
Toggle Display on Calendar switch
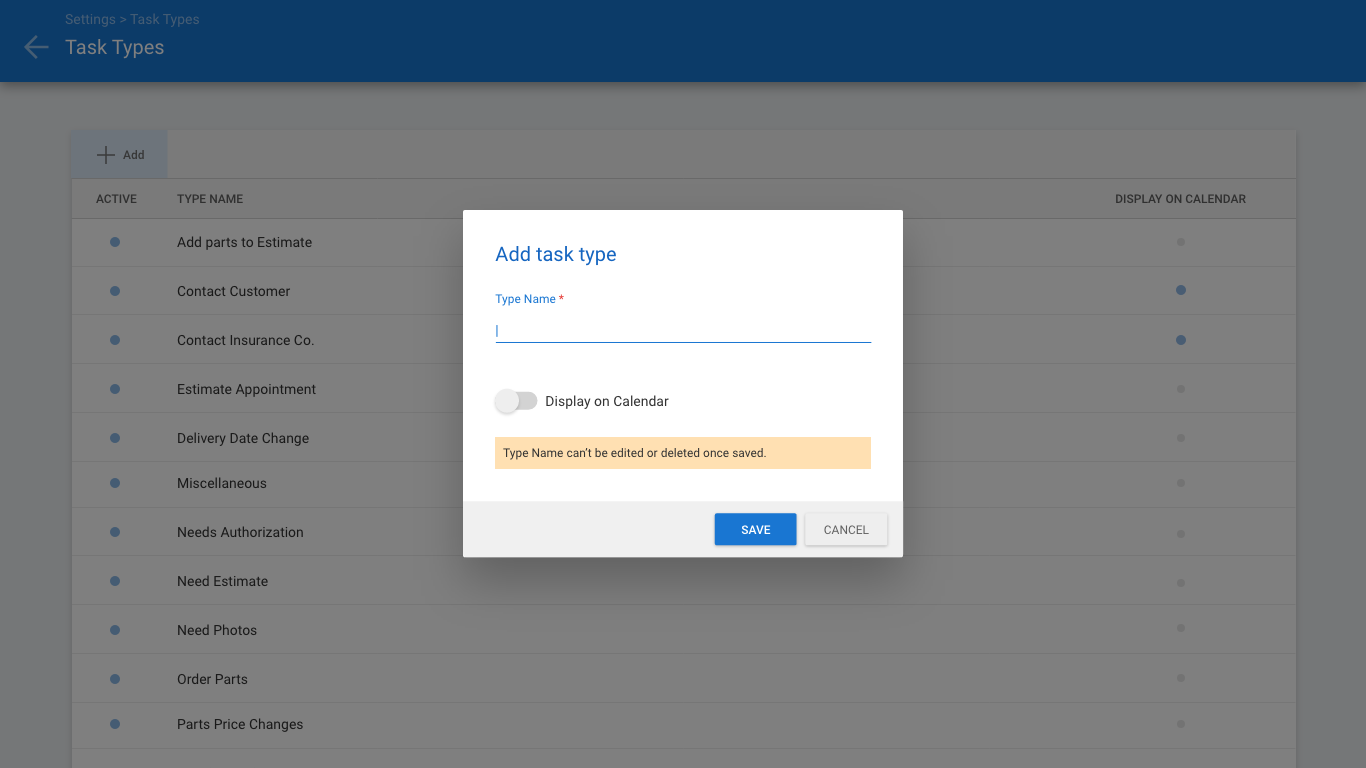[516, 401]
